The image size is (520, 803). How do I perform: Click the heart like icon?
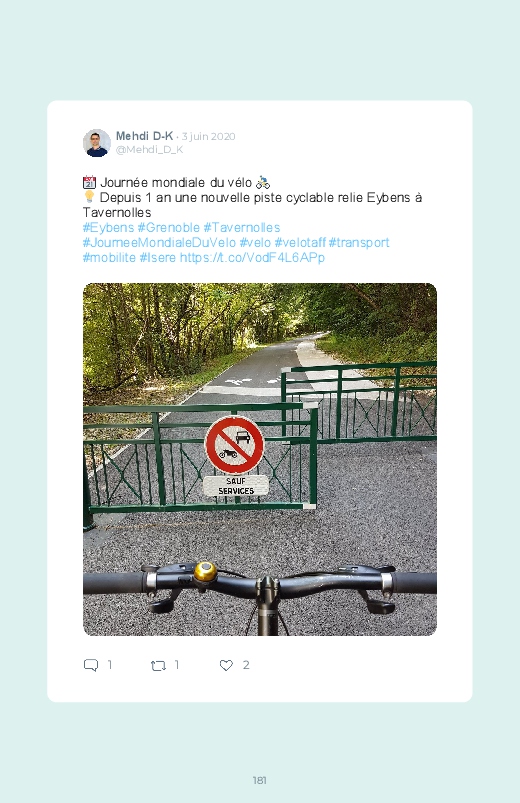226,665
